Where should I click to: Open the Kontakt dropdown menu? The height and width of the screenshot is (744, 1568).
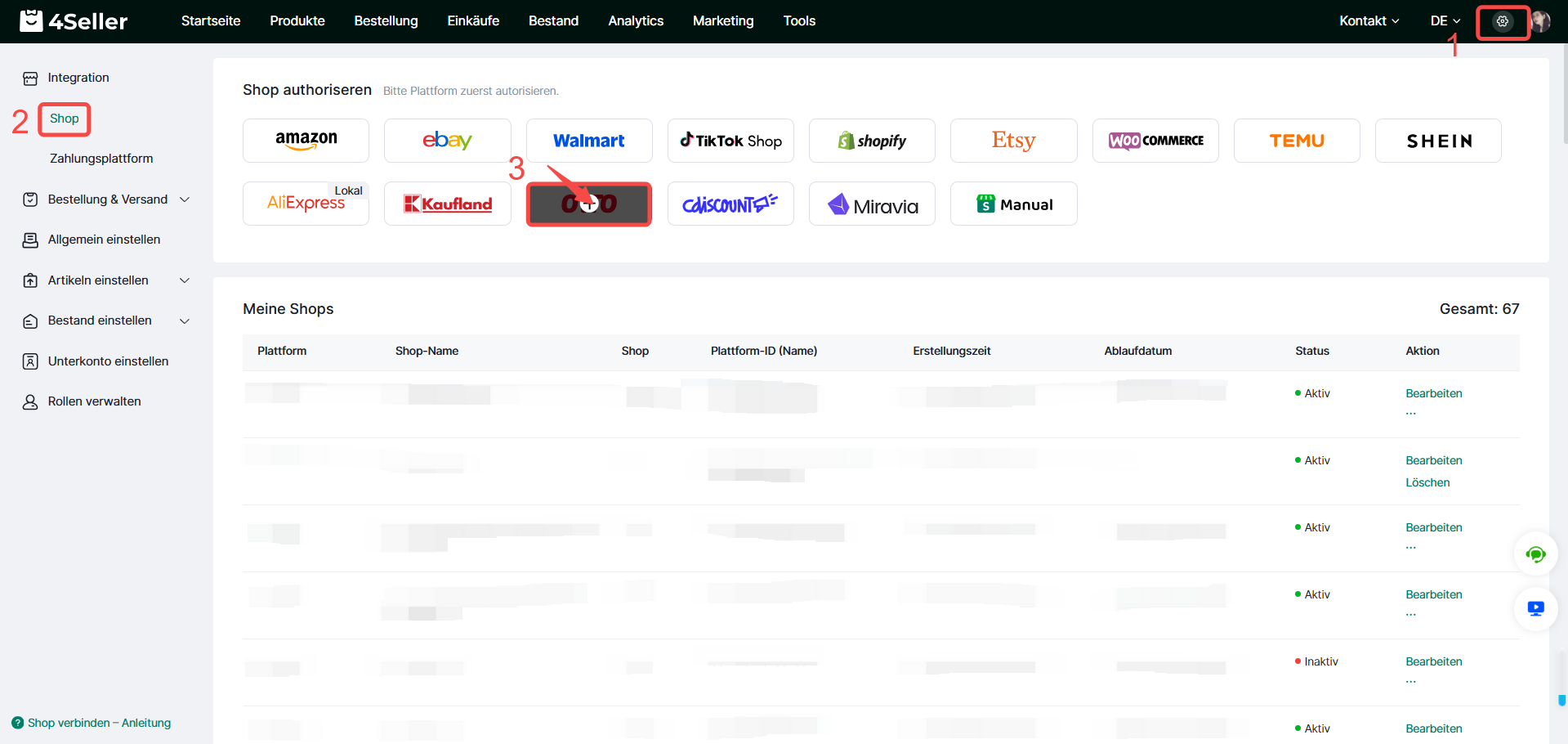point(1369,21)
